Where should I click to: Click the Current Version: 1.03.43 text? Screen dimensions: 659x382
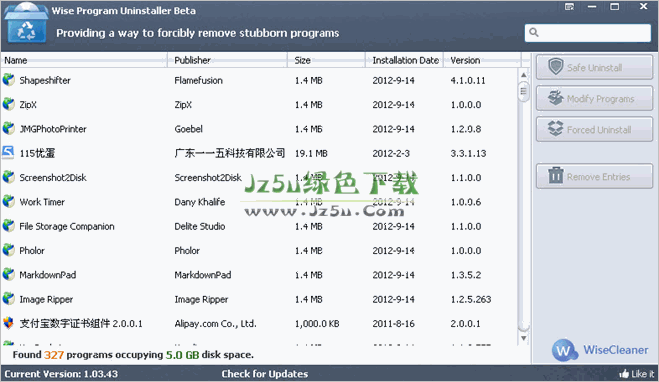point(61,374)
